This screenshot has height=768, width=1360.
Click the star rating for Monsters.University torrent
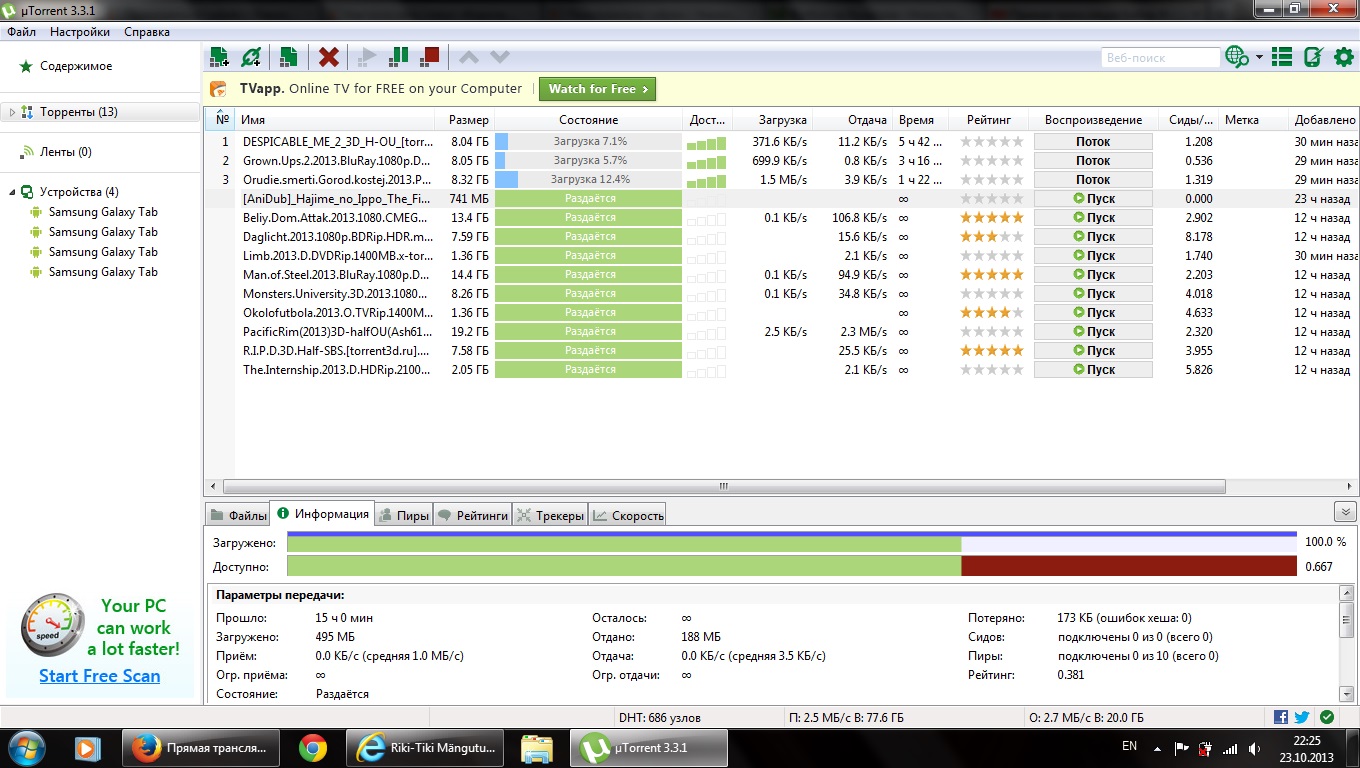click(991, 294)
